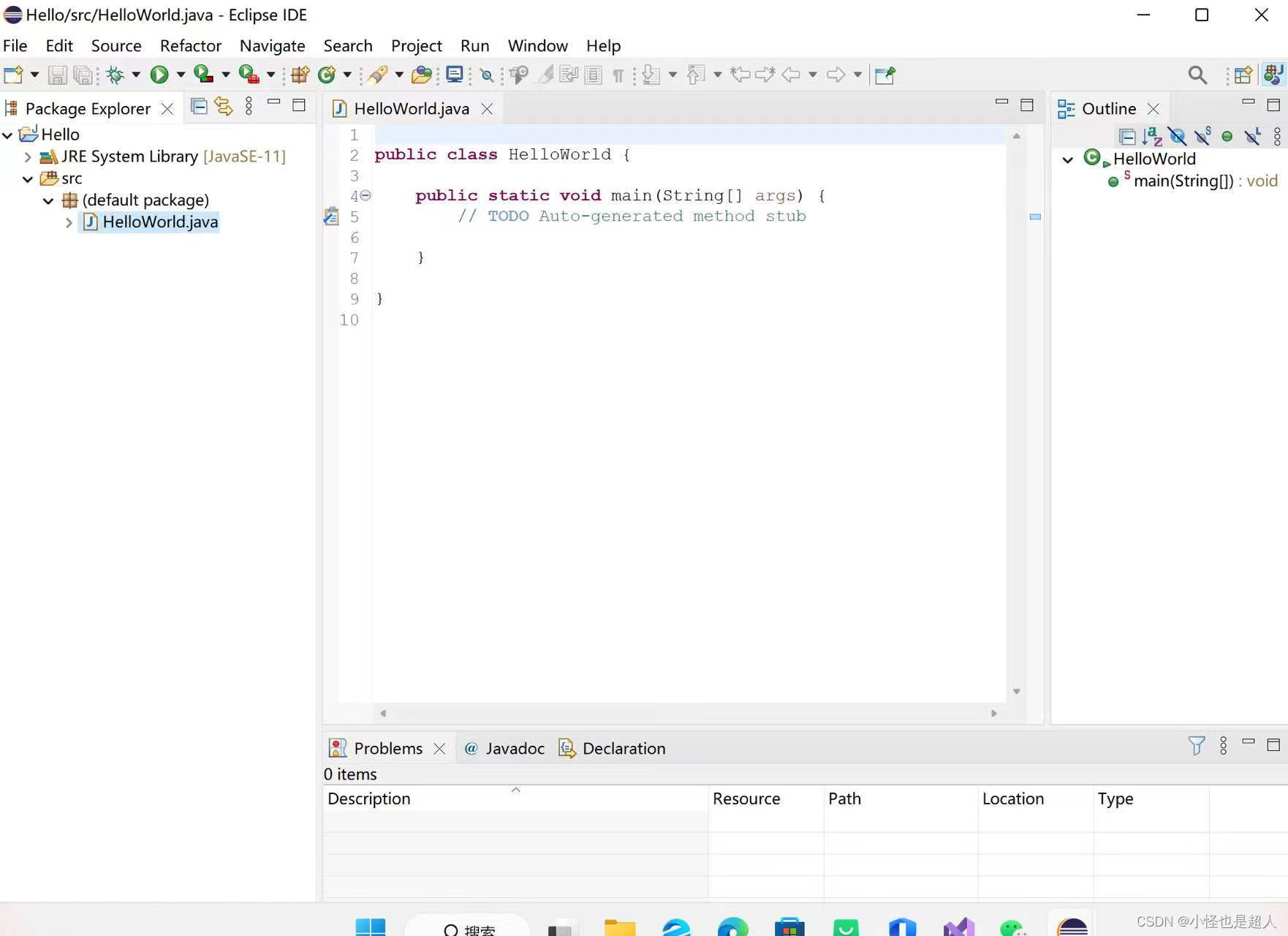1288x936 pixels.
Task: Toggle Hide Fields in Outline view
Action: 1177,136
